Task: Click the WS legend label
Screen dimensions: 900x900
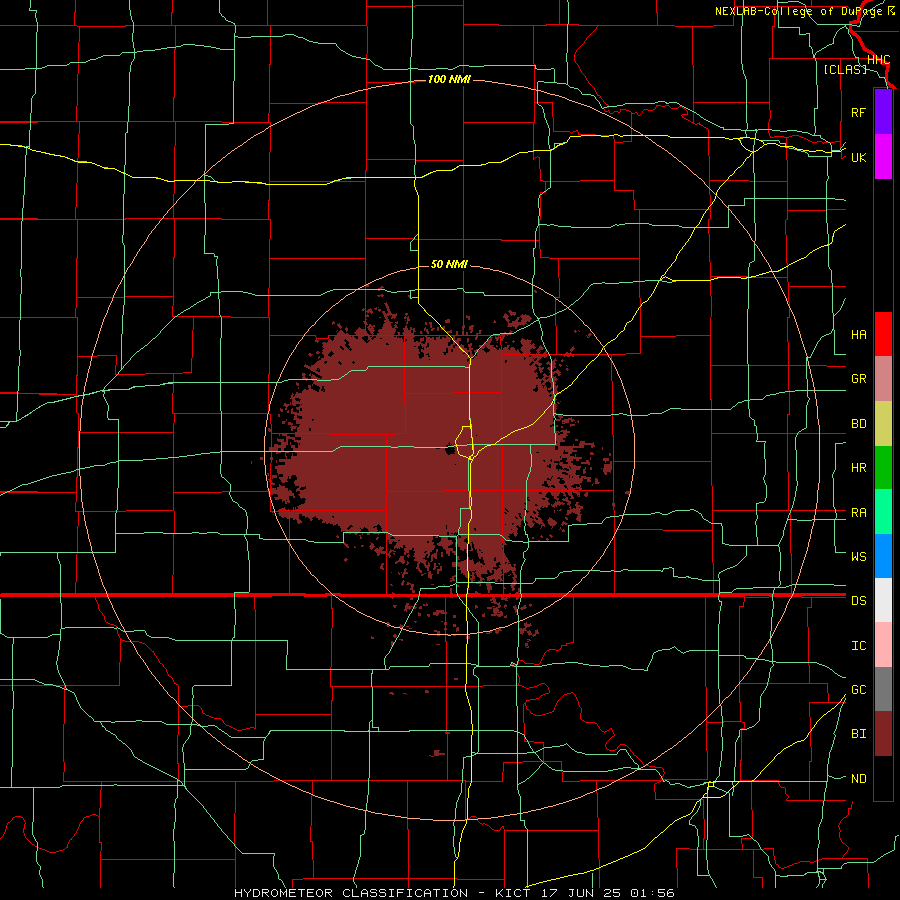Action: click(x=858, y=556)
